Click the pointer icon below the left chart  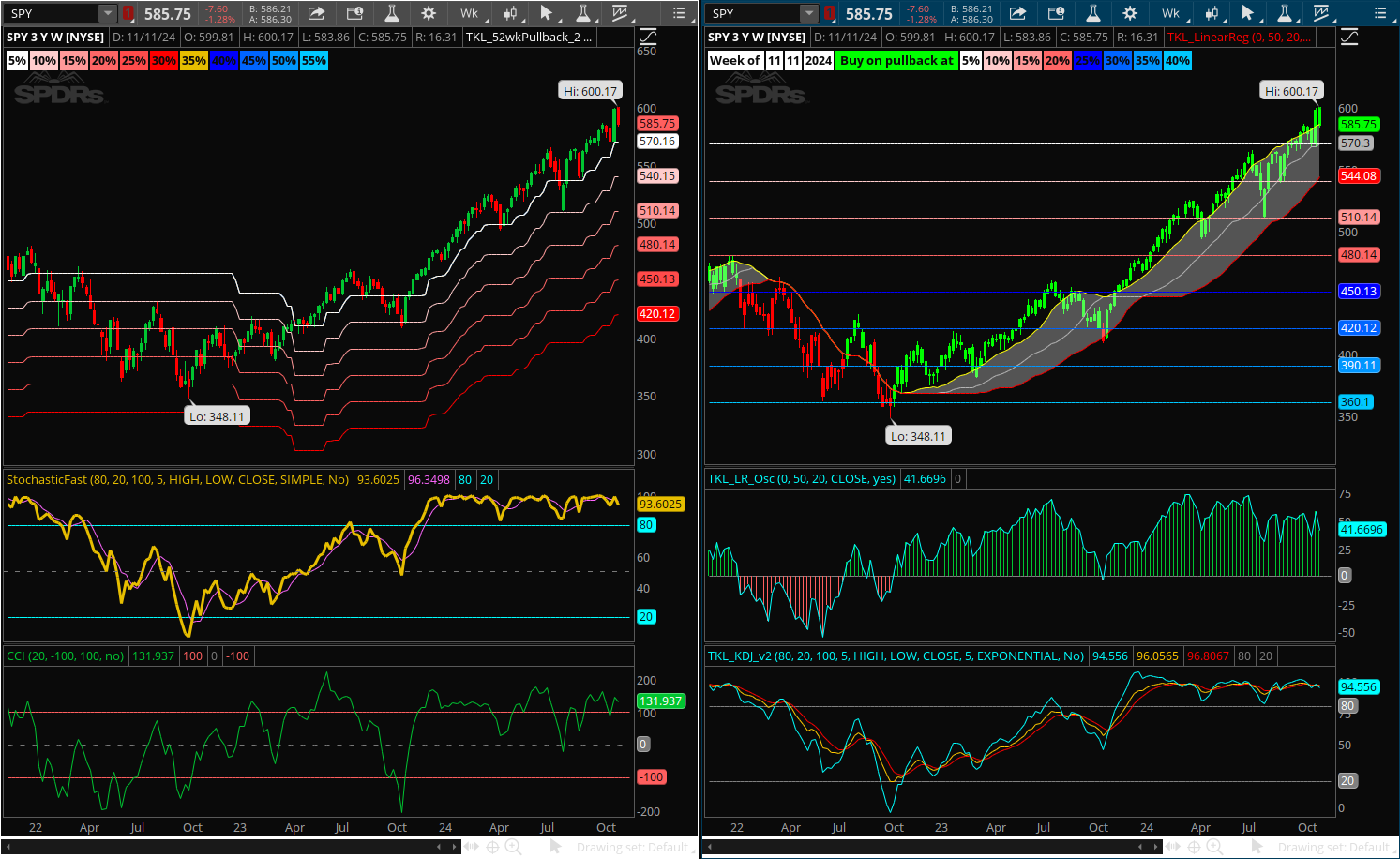(x=555, y=847)
